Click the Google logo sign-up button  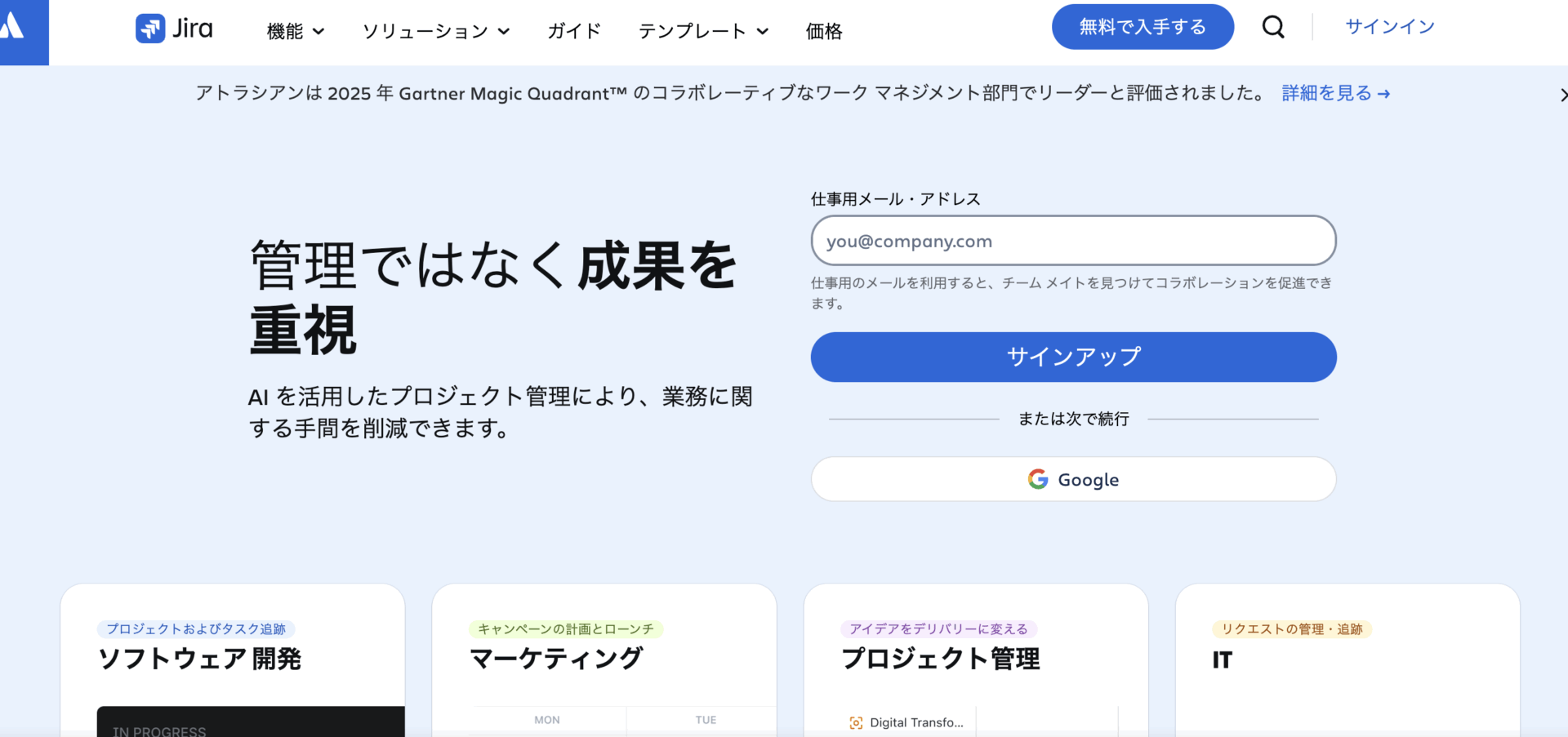pyautogui.click(x=1073, y=479)
